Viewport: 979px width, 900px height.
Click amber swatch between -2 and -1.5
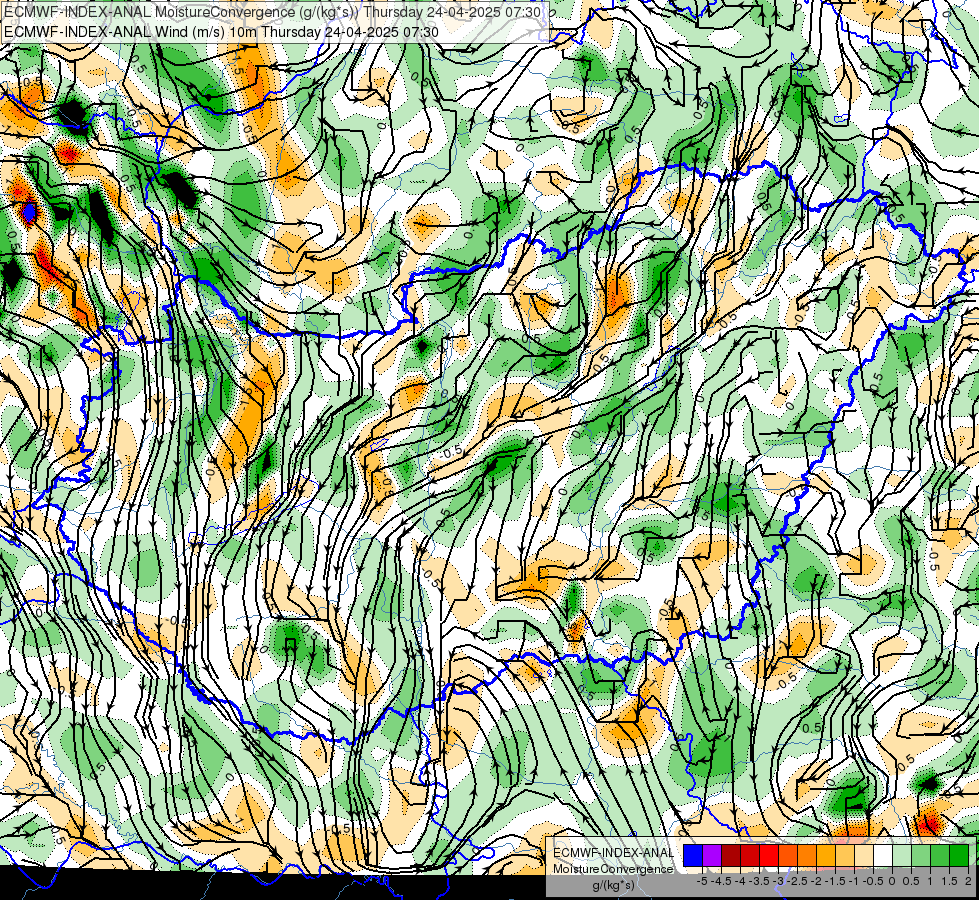pyautogui.click(x=826, y=856)
